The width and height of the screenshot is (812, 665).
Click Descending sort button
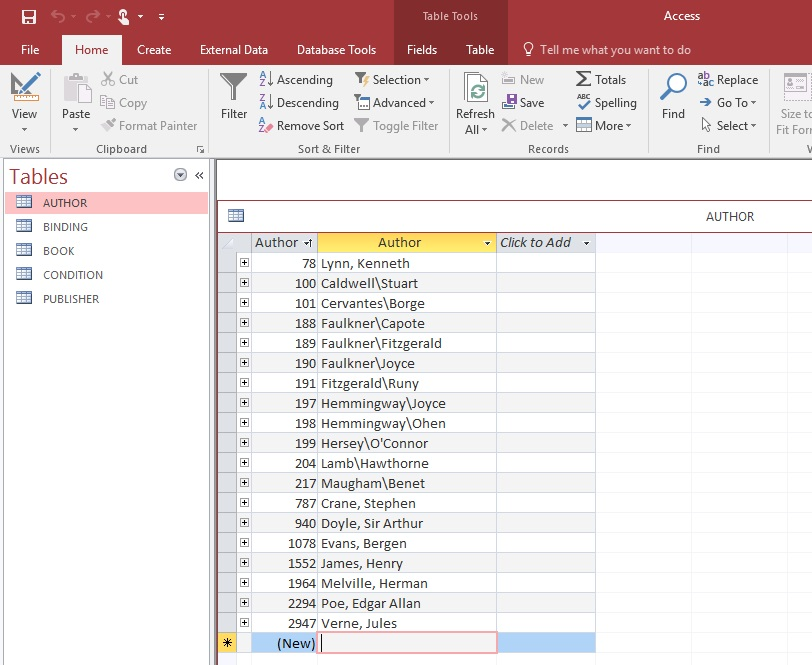(x=299, y=103)
